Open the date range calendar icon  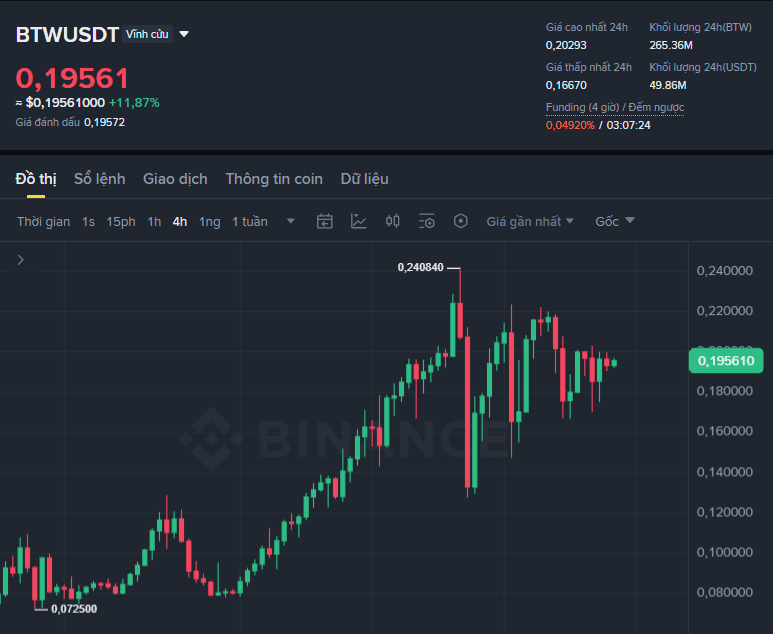[324, 221]
